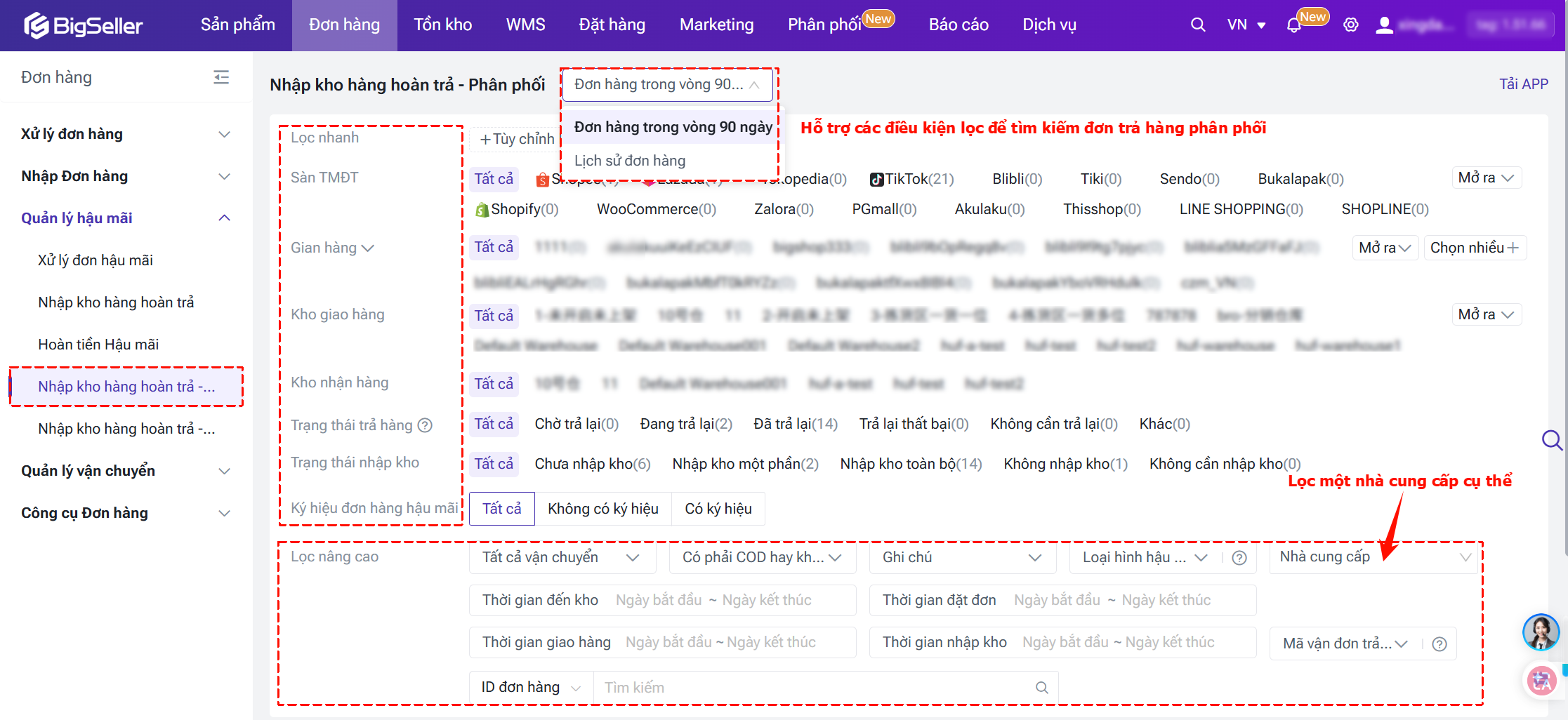Open the notifications bell icon

coord(1293,26)
